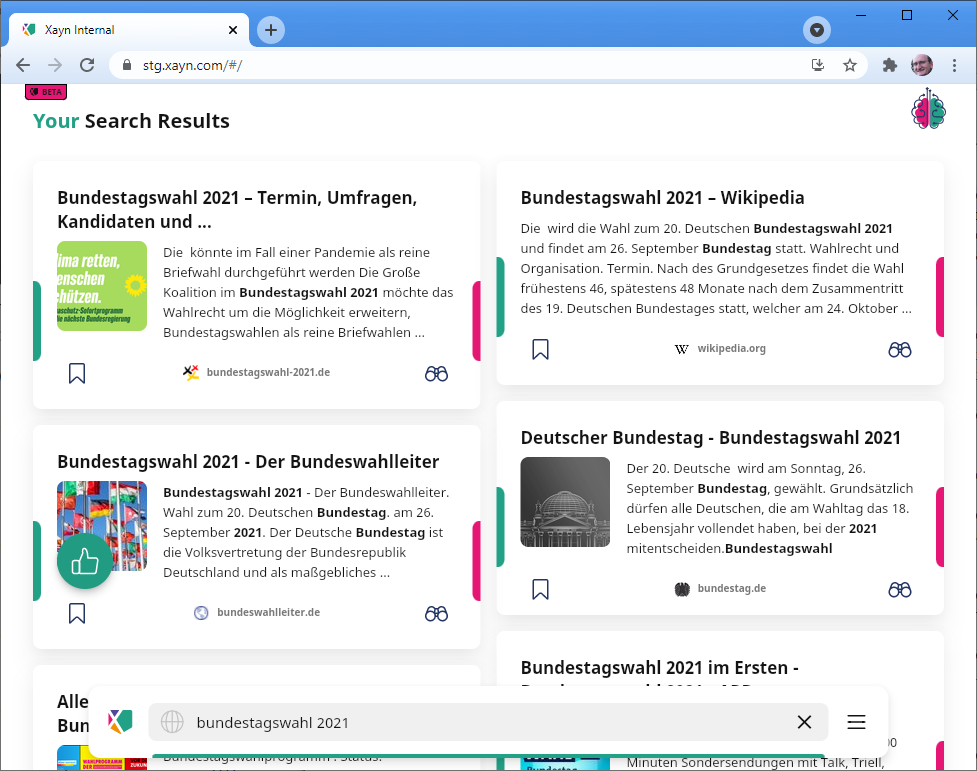This screenshot has width=977, height=771.
Task: Click the install app icon in address bar
Action: point(817,65)
